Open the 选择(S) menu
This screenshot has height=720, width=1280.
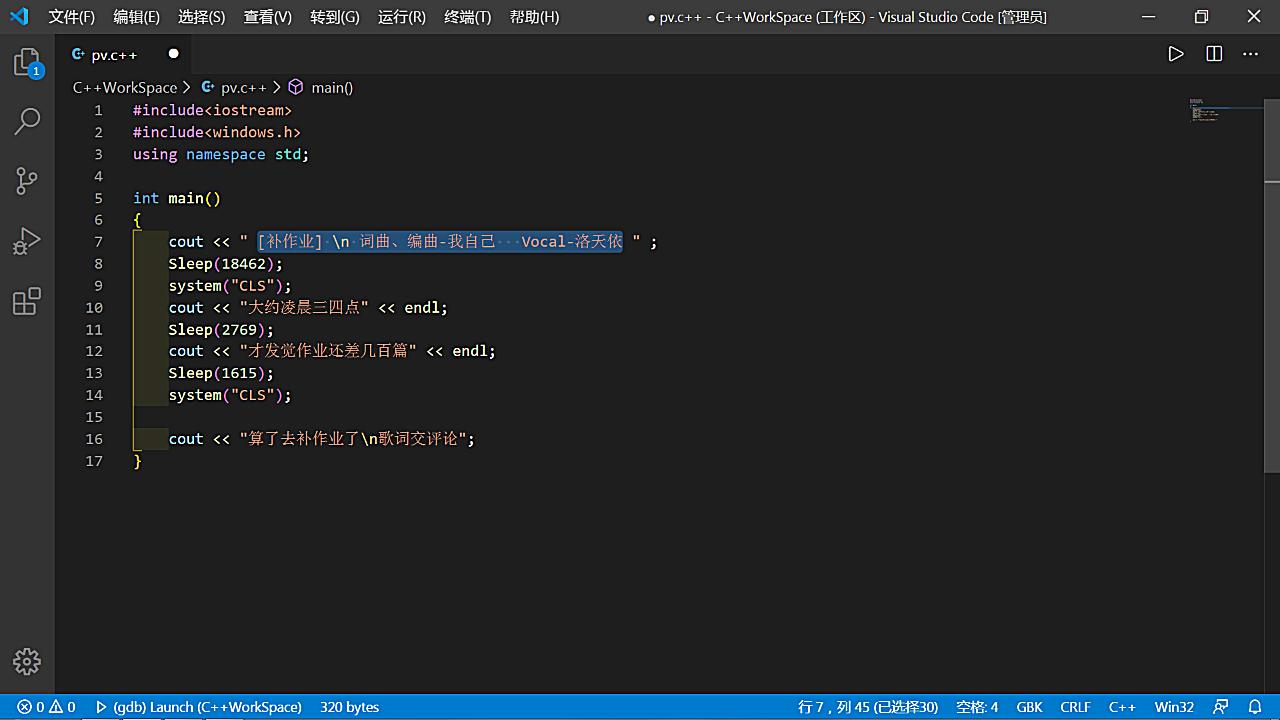(202, 17)
